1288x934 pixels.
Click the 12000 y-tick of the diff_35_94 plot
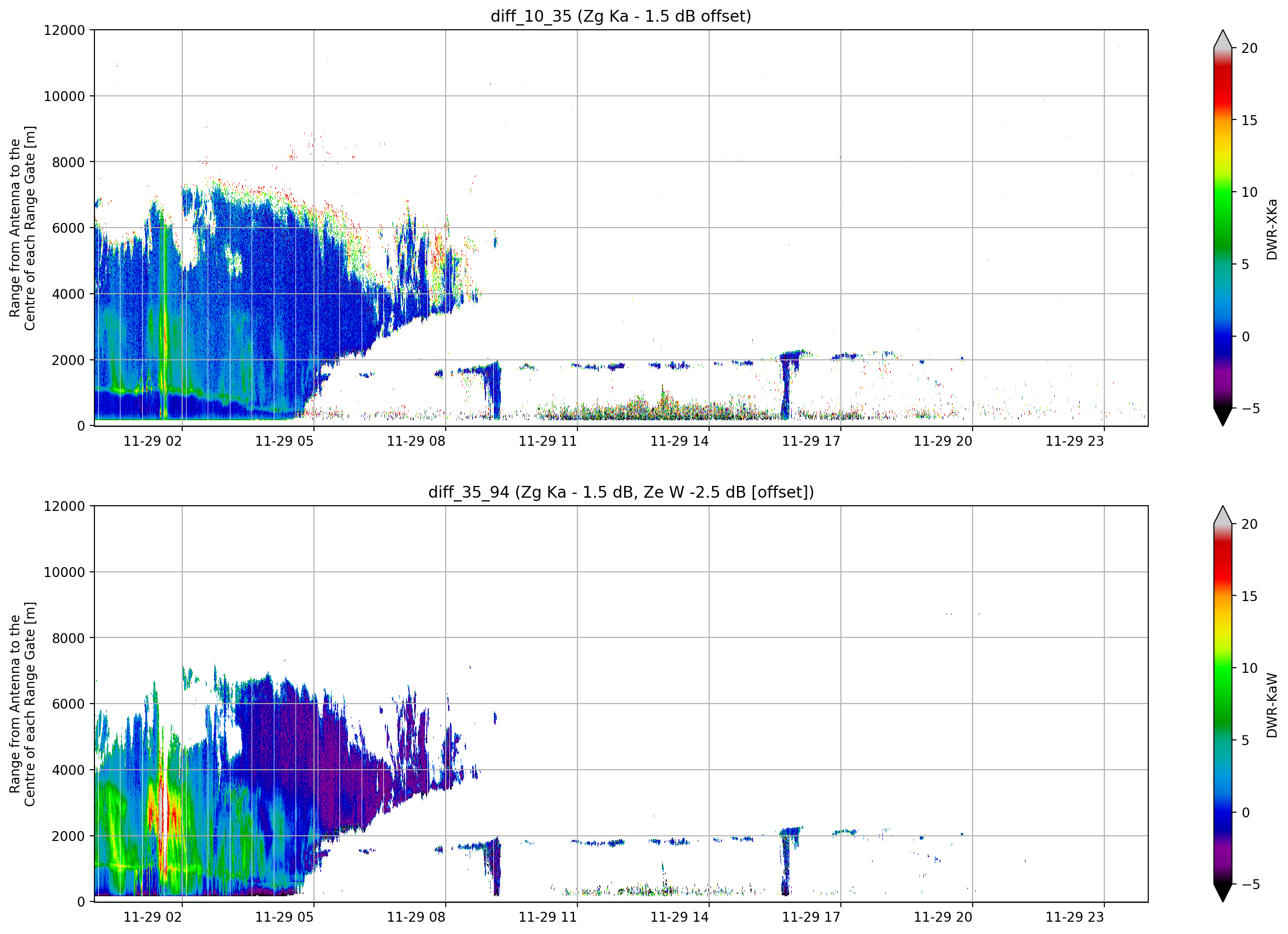[64, 506]
